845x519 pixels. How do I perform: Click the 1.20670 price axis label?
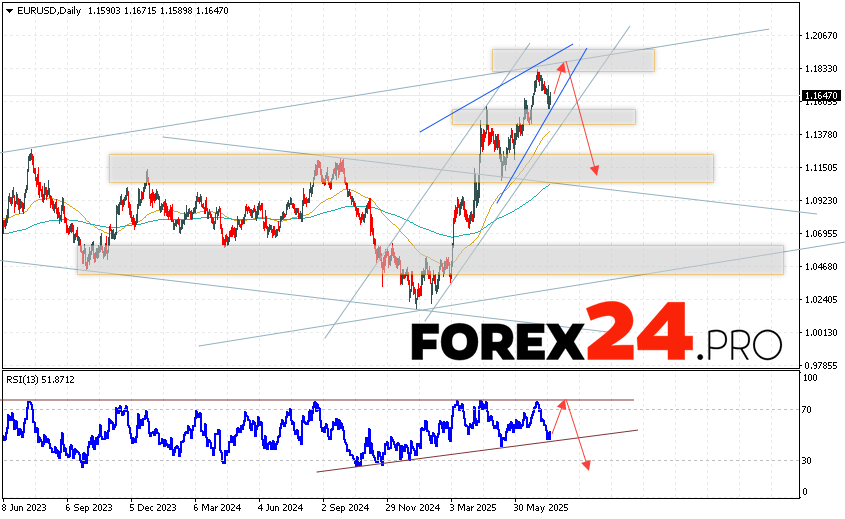[x=820, y=36]
